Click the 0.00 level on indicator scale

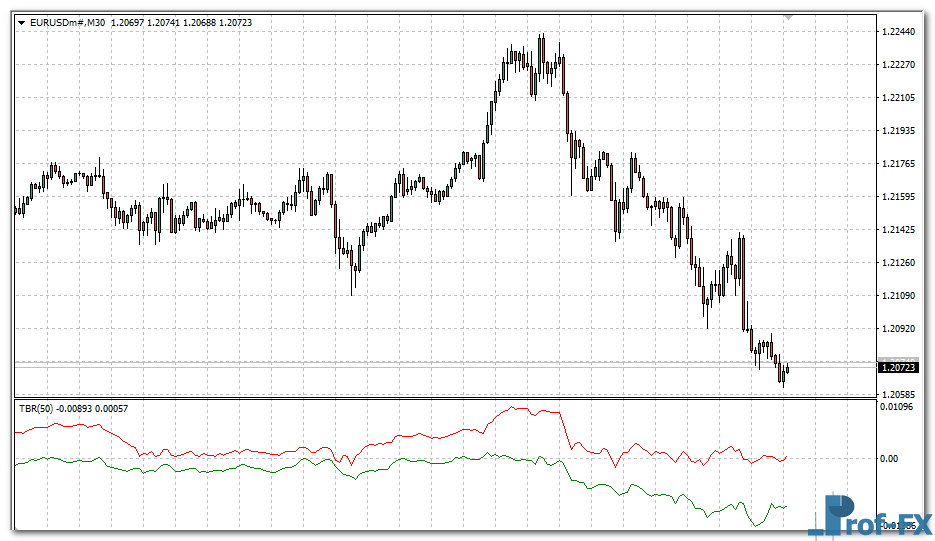tap(890, 459)
